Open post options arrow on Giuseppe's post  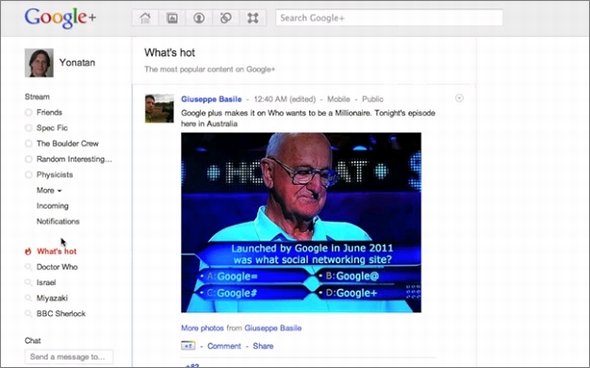pos(459,99)
